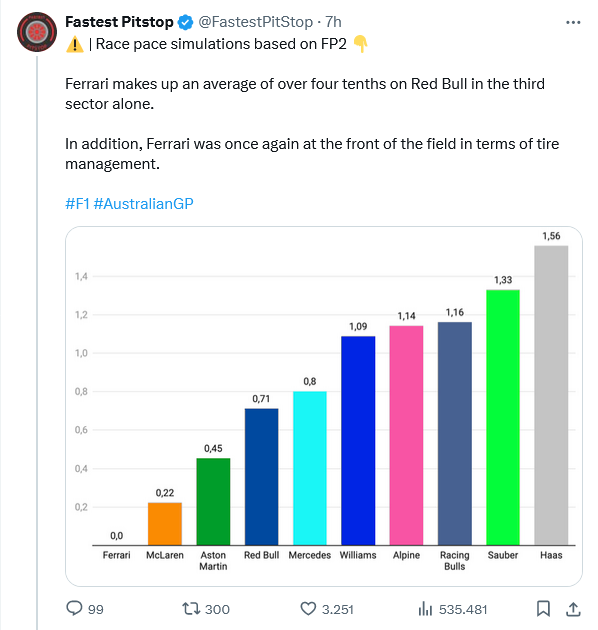Like the tweet with heart icon
Image resolution: width=598 pixels, height=630 pixels.
[308, 609]
